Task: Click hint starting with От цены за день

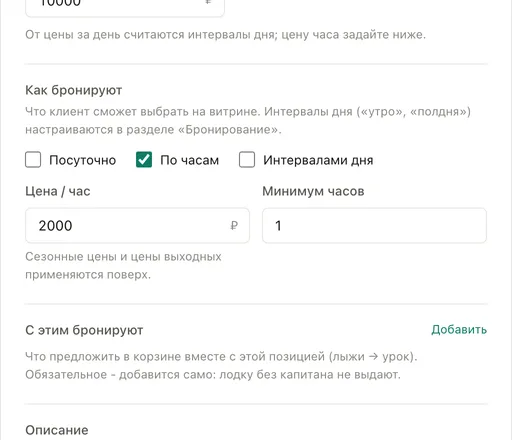Action: (x=226, y=35)
